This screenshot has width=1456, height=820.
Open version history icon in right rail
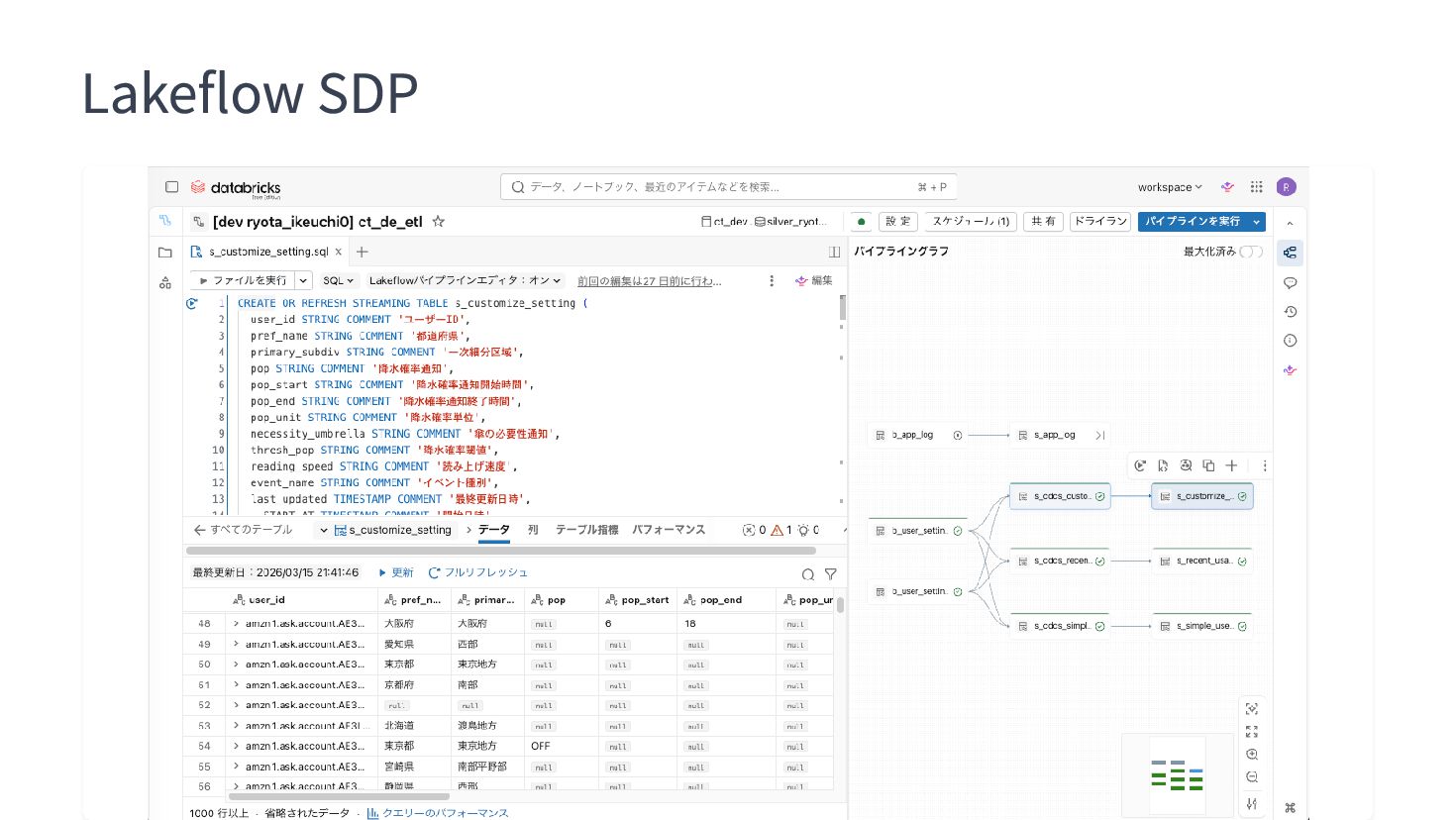click(x=1290, y=312)
